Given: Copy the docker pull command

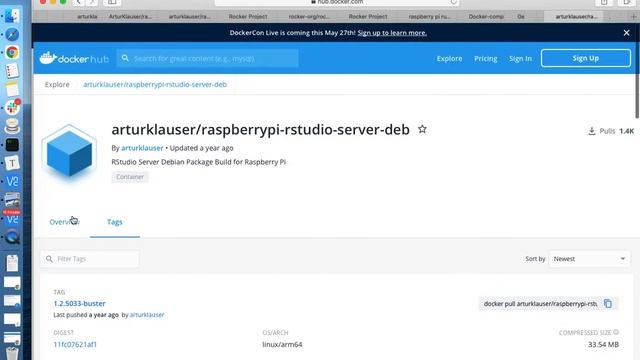Looking at the screenshot, I should 608,304.
